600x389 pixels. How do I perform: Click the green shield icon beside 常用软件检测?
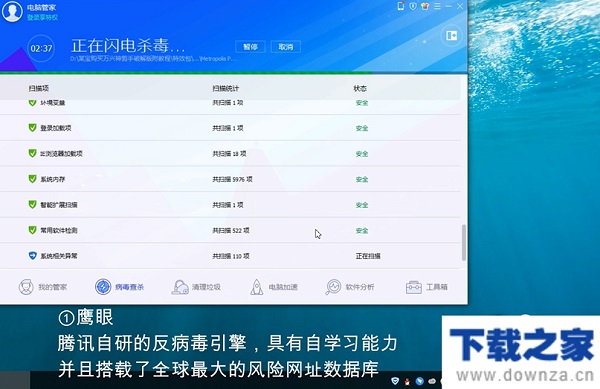[x=33, y=230]
